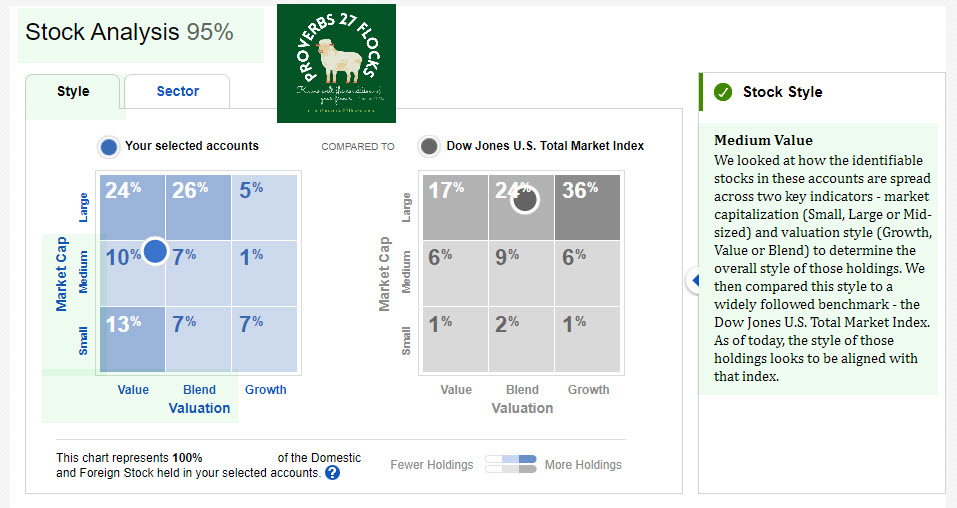Viewport: 957px width, 508px height.
Task: Select the Large Blend 26% cell in your chart
Action: (198, 207)
